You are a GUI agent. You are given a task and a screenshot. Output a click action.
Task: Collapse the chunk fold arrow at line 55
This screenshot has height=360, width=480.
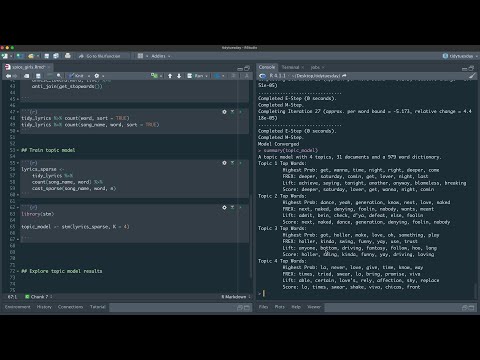[x=18, y=163]
